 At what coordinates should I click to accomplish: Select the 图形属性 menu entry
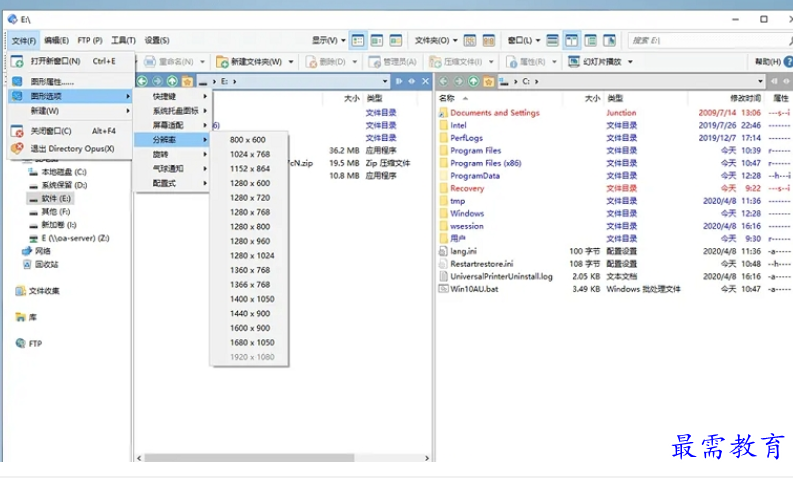(x=71, y=81)
